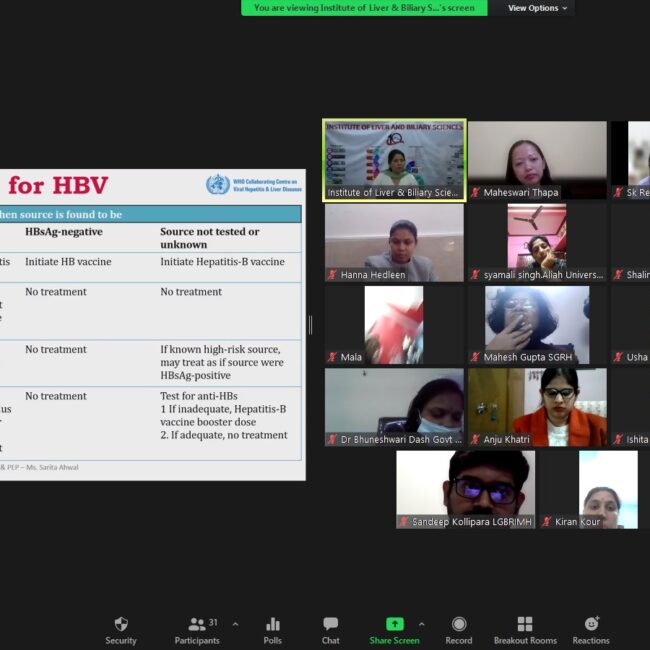Open the Polls icon
Image resolution: width=650 pixels, height=650 pixels.
coord(272,625)
